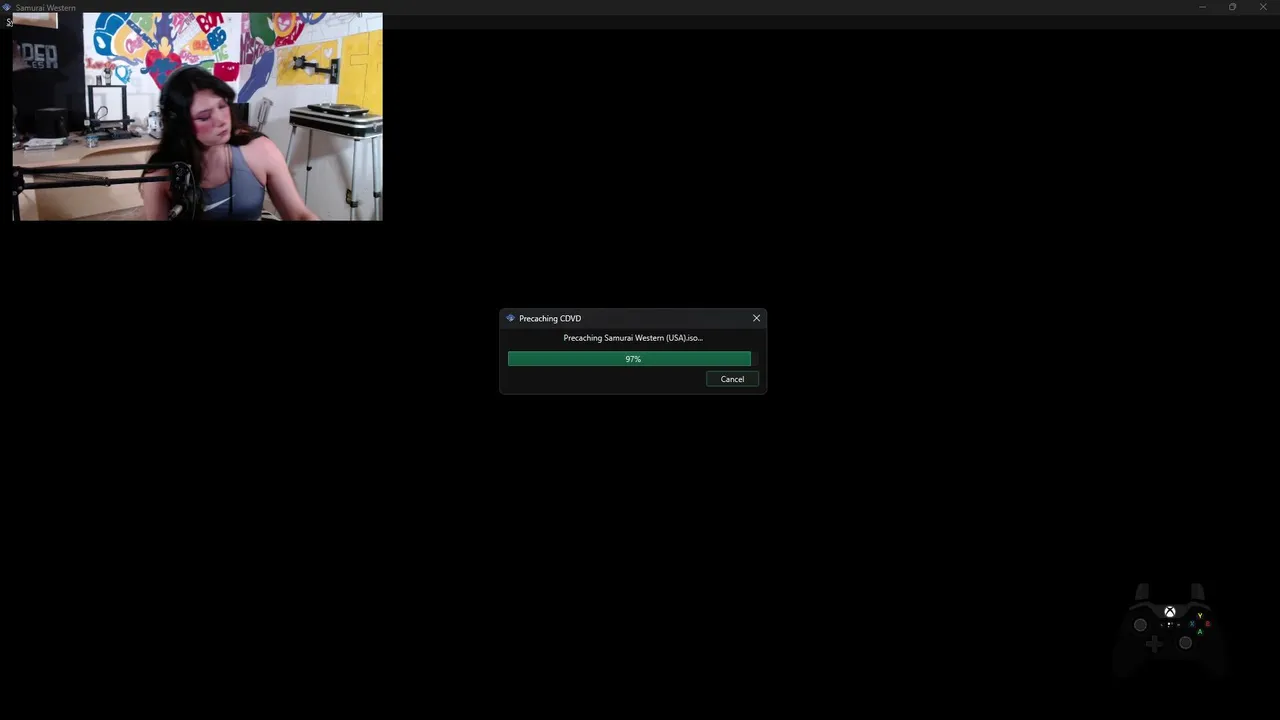
Task: Click the Samurai Western window title
Action: tap(46, 8)
